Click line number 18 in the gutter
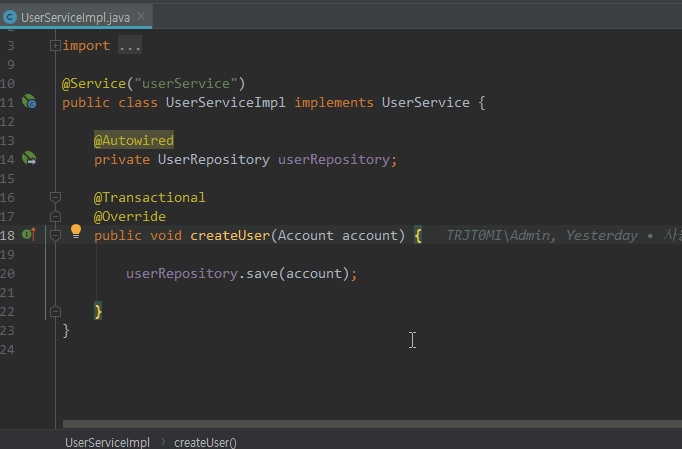The height and width of the screenshot is (449, 682). coord(7,235)
